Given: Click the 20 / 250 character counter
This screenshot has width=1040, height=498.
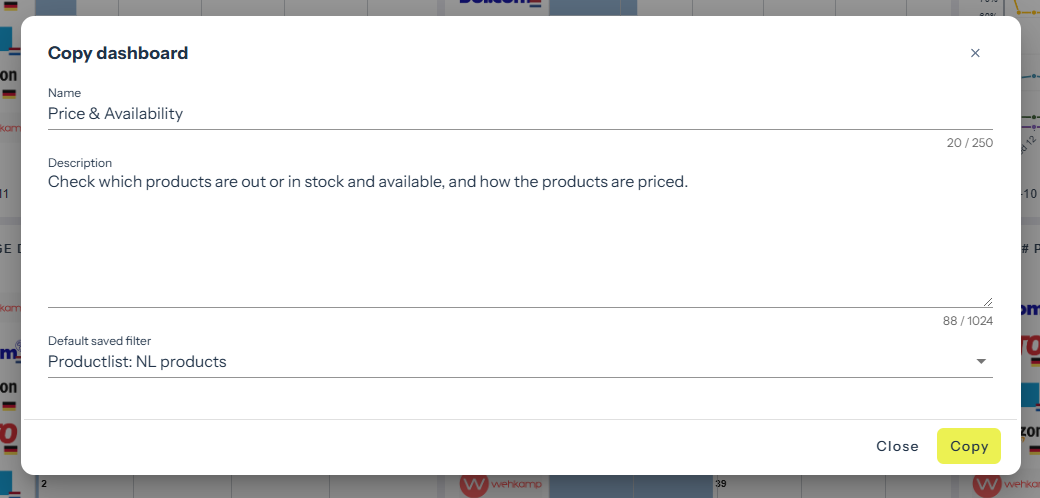Looking at the screenshot, I should [x=969, y=143].
